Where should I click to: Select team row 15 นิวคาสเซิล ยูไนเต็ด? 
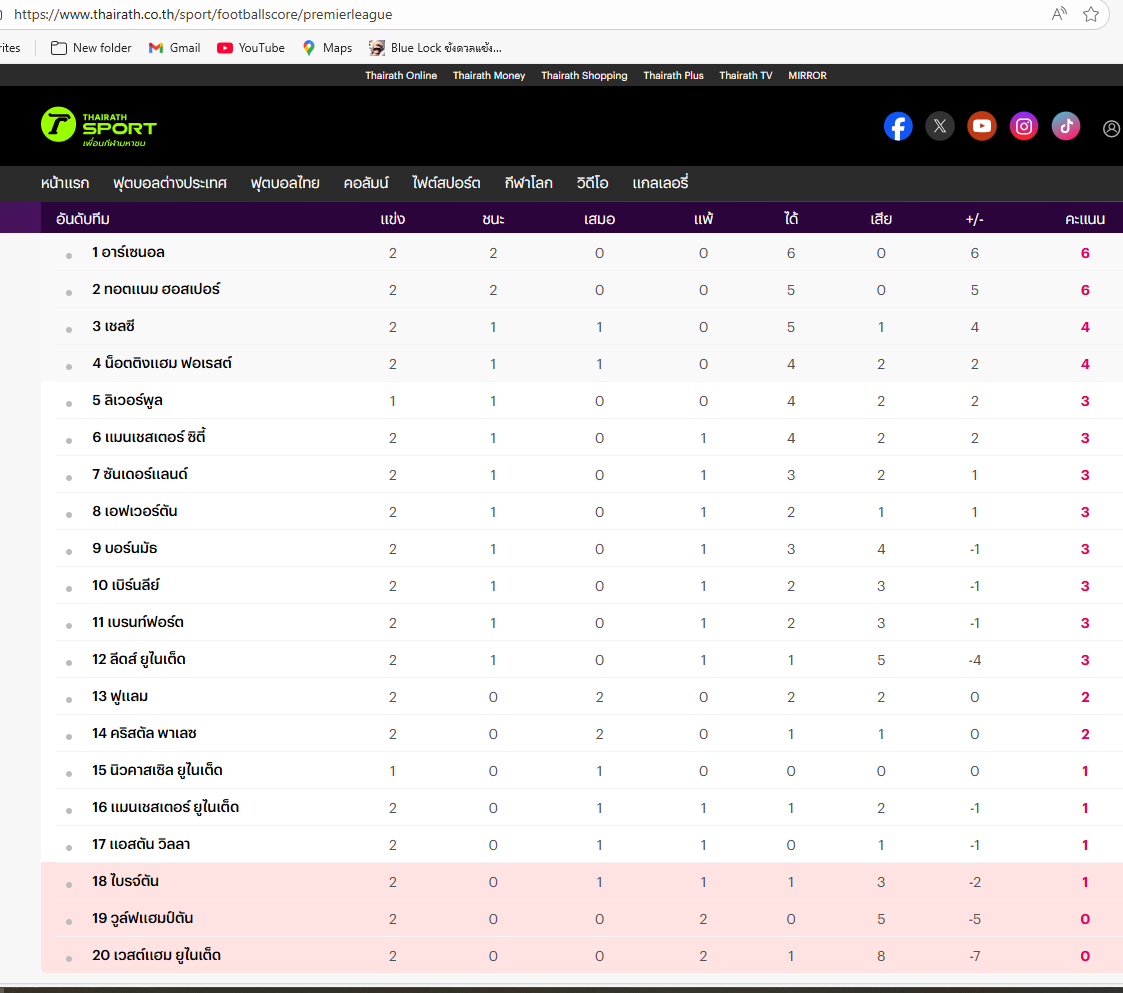[582, 771]
